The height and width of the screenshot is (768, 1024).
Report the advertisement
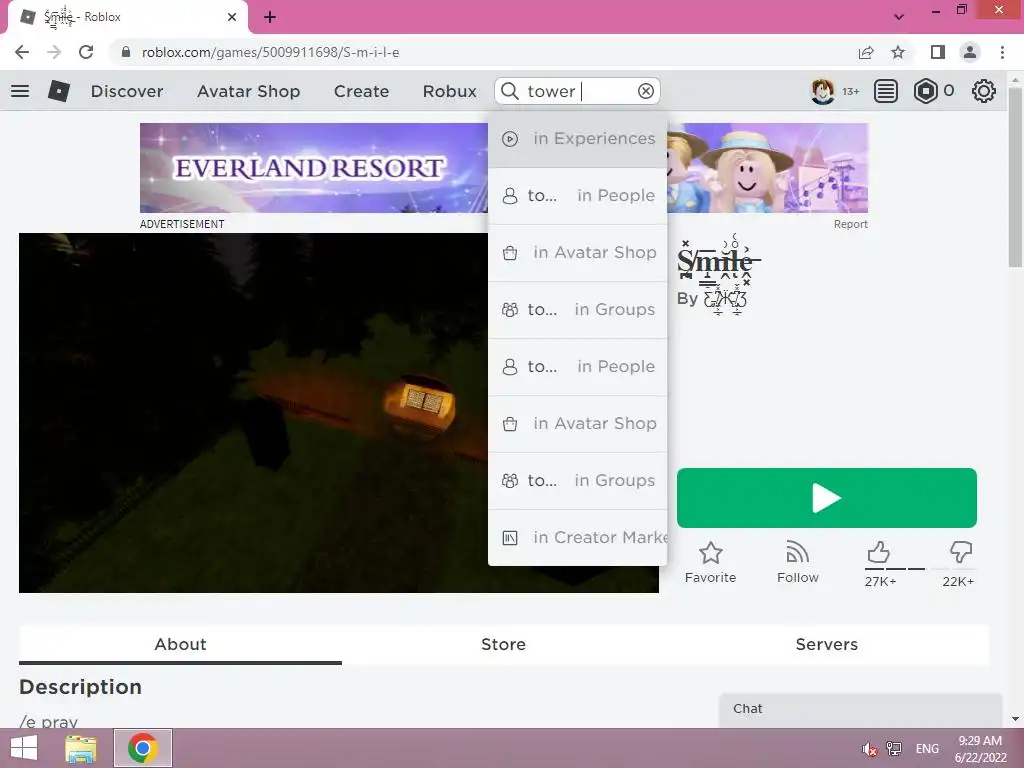pos(850,224)
